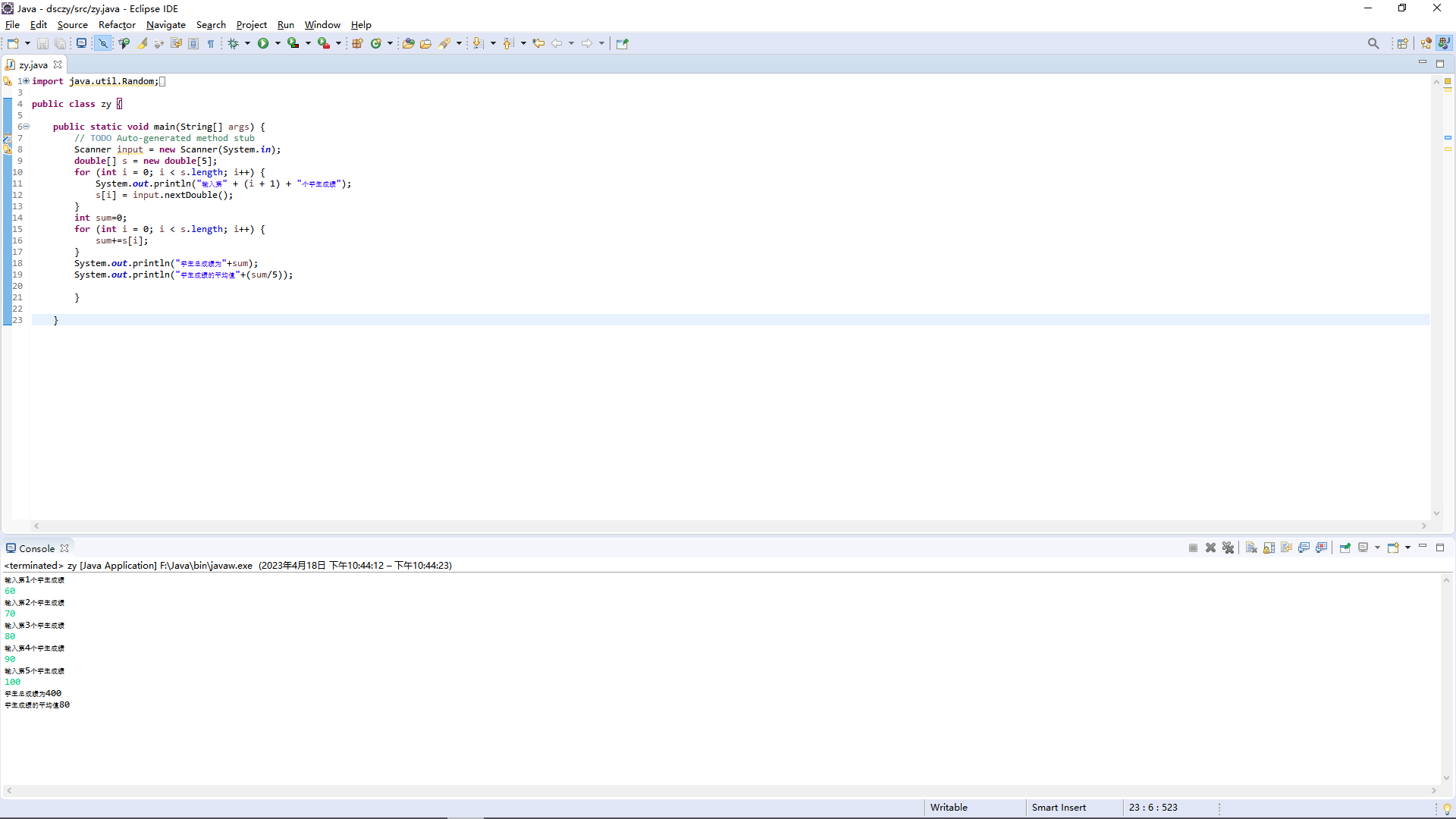Click the Clear Console icon
The width and height of the screenshot is (1456, 819).
(1251, 548)
